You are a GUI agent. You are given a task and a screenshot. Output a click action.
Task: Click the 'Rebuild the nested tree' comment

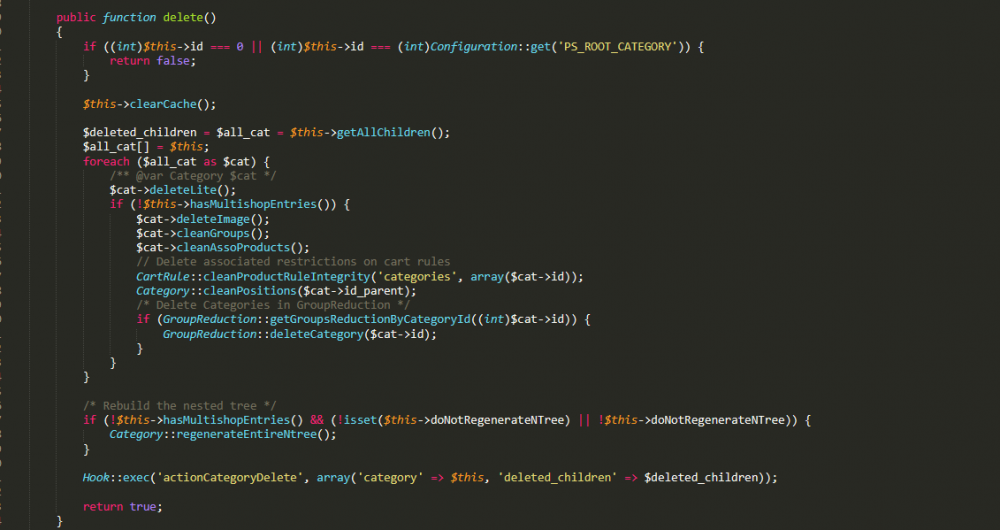[179, 406]
